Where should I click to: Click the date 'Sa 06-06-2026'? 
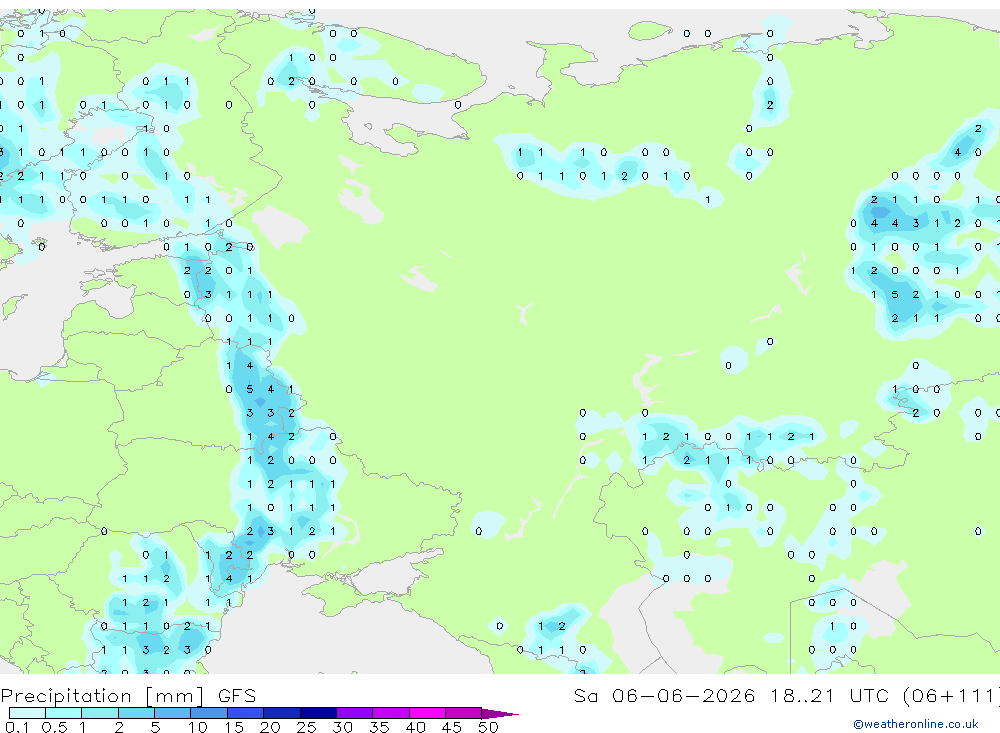[x=664, y=696]
